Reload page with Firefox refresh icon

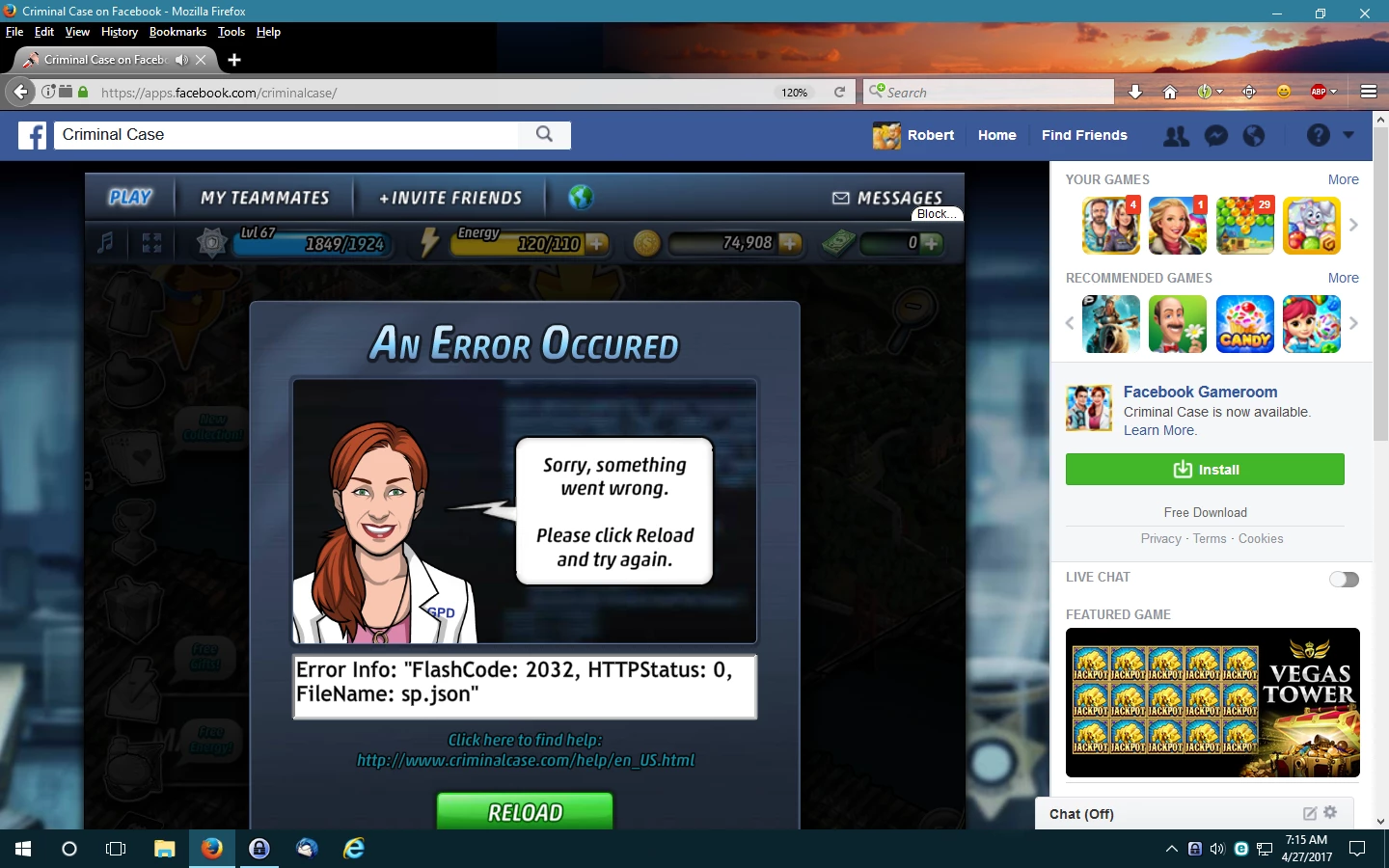pos(839,92)
